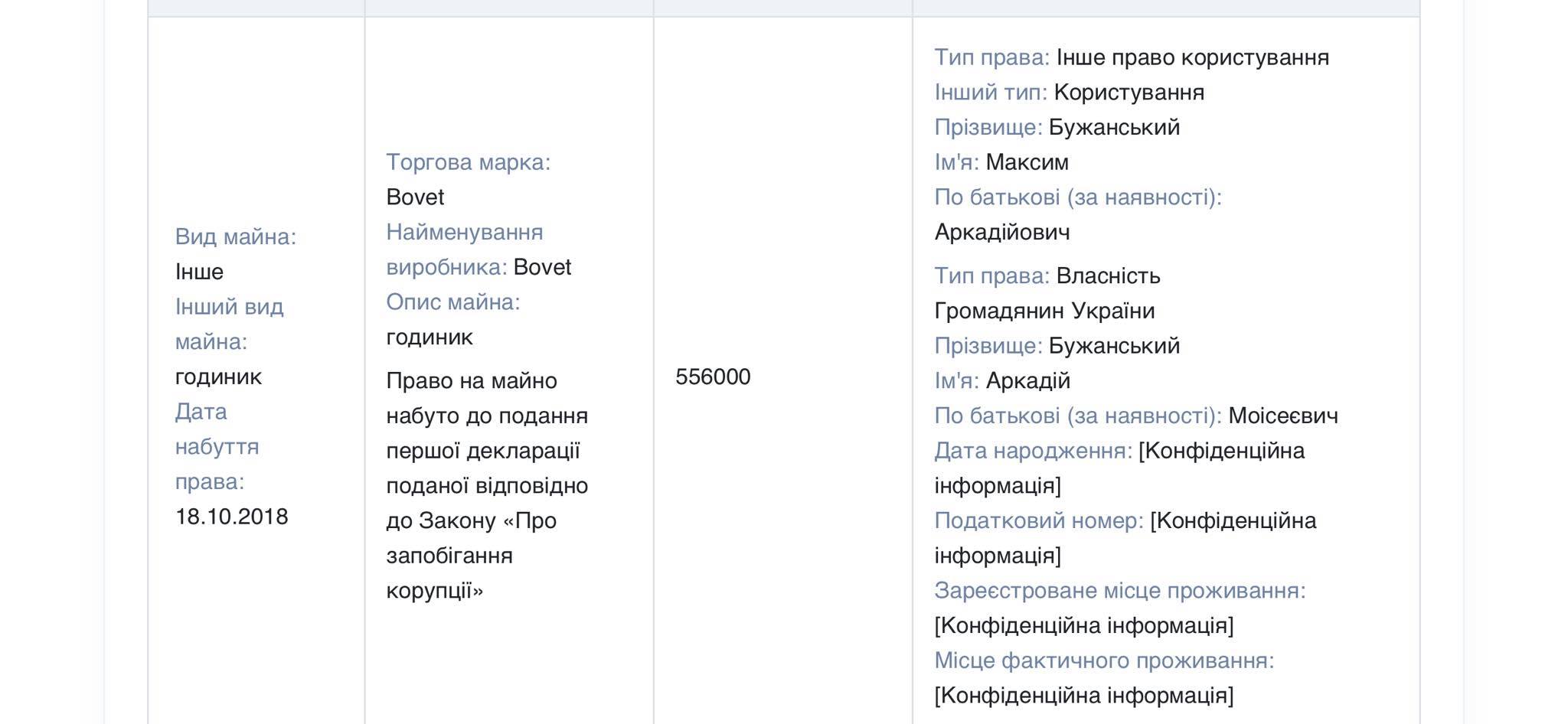Click the first name 'Аркадій'
Image resolution: width=1568 pixels, height=724 pixels.
pos(1027,380)
